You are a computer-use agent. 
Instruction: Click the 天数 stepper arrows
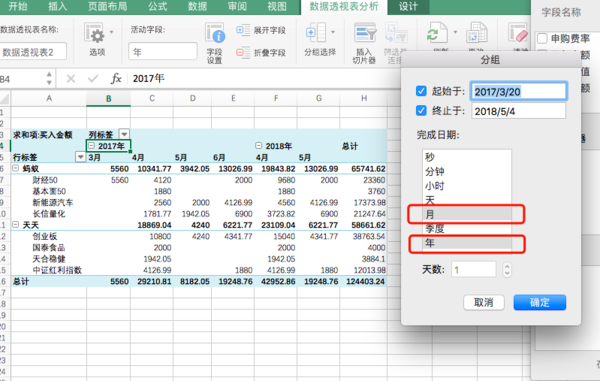click(507, 270)
